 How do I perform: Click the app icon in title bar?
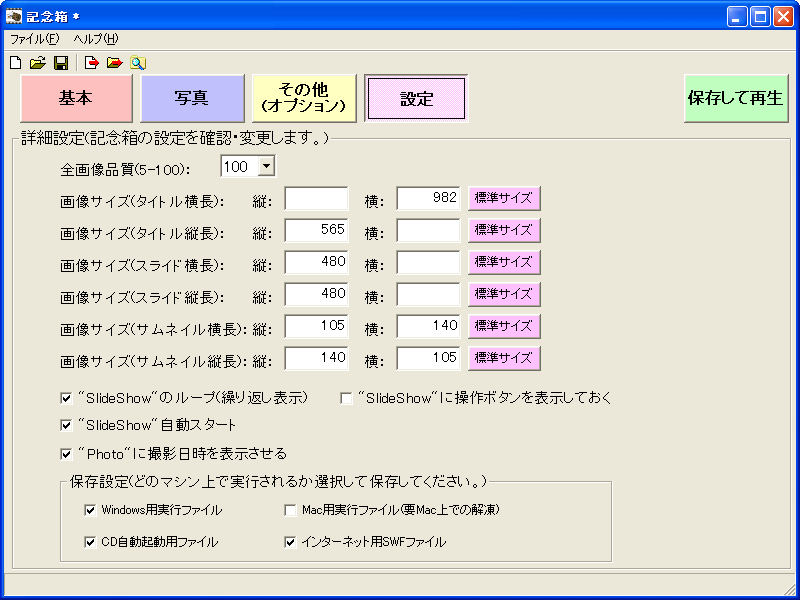pyautogui.click(x=14, y=16)
